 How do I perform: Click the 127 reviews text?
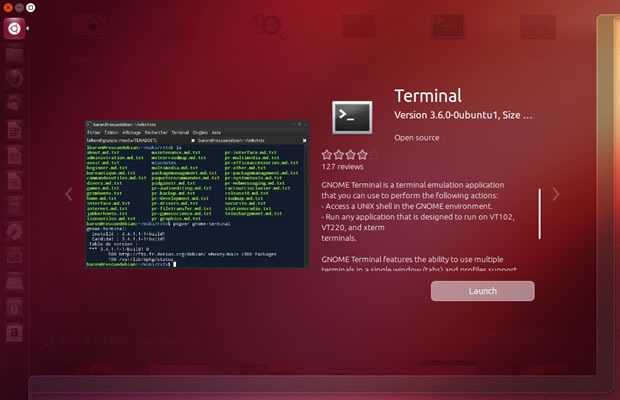(342, 167)
